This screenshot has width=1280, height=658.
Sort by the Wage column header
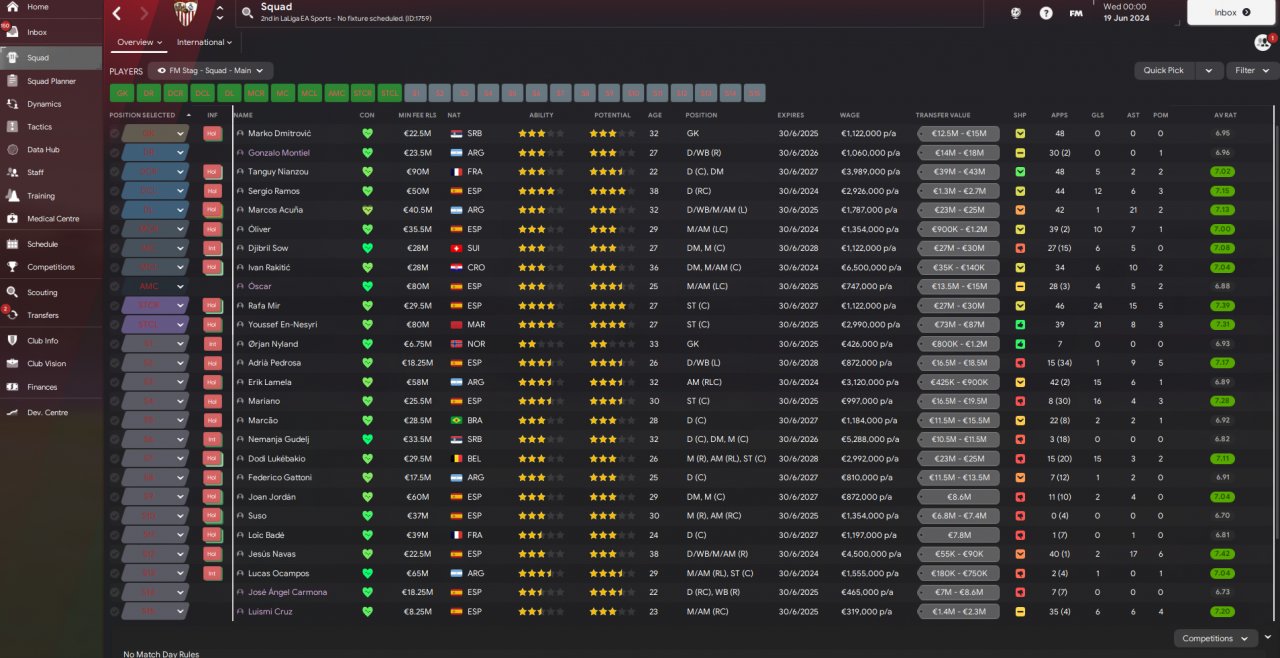pos(850,115)
